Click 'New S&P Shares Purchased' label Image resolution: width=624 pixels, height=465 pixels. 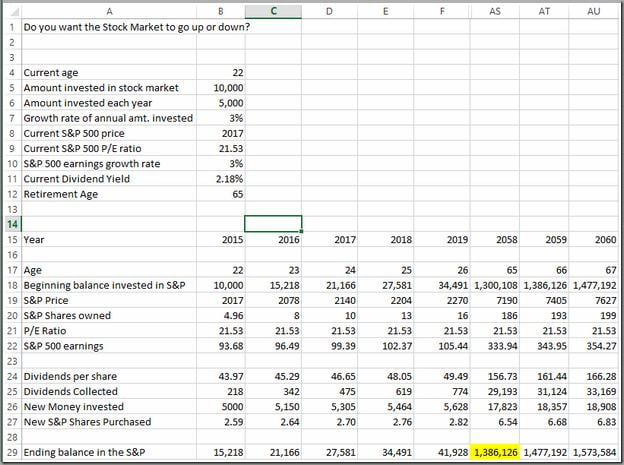[x=87, y=422]
